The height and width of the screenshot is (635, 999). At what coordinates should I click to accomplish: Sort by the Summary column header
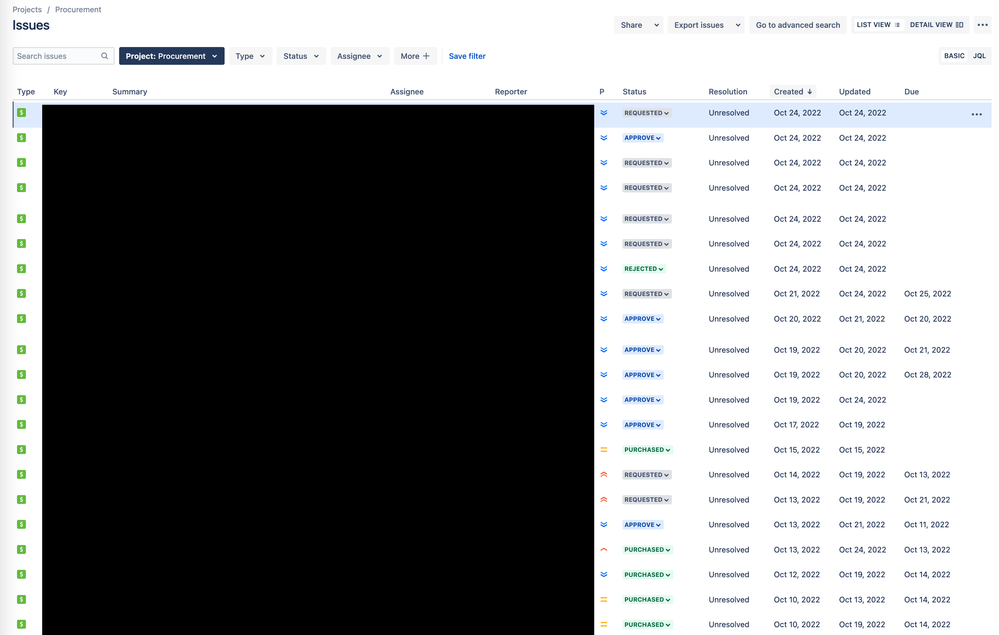pyautogui.click(x=129, y=92)
